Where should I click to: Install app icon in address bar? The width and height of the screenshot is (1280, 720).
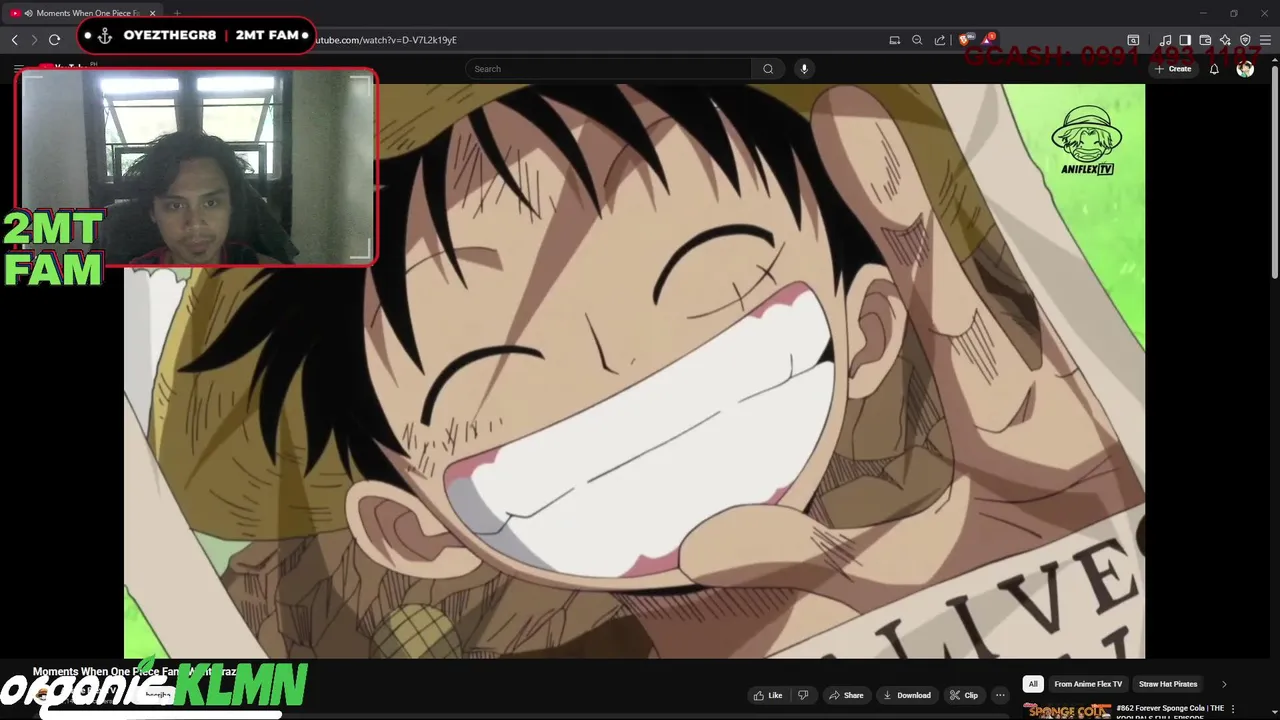(x=895, y=40)
